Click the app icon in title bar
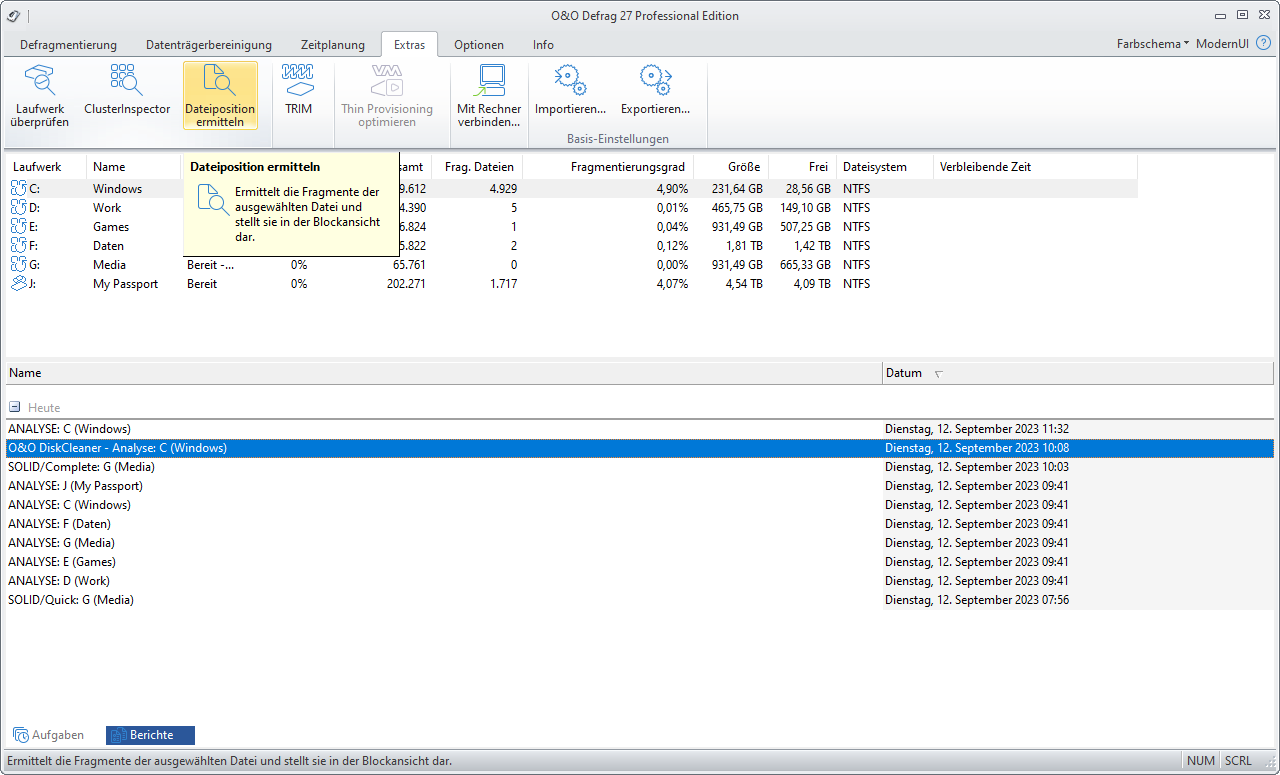The width and height of the screenshot is (1280, 775). [x=13, y=15]
